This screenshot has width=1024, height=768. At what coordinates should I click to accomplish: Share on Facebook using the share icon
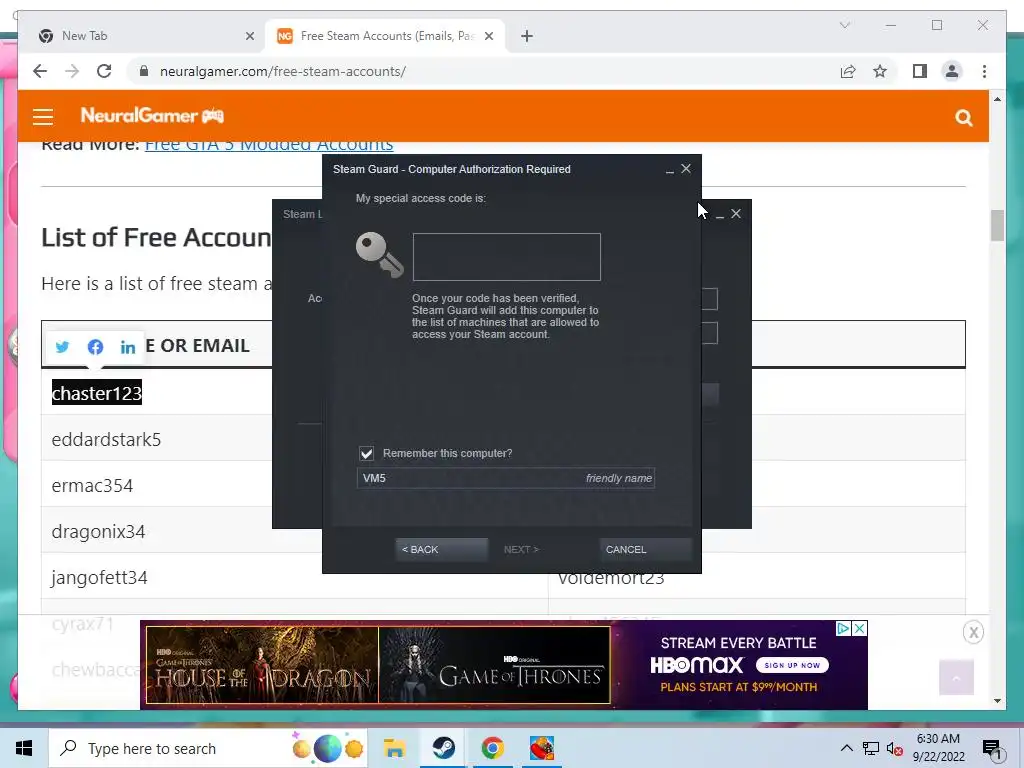coord(95,347)
